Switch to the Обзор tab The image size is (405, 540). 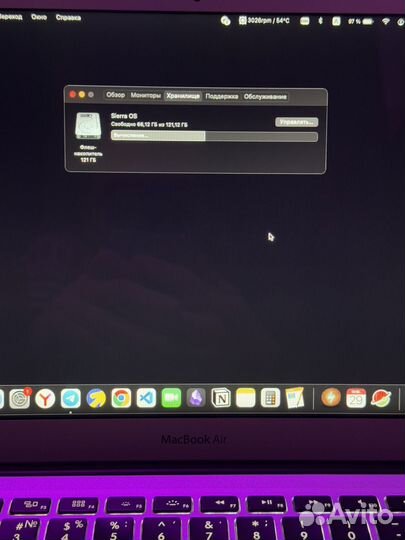click(x=115, y=95)
